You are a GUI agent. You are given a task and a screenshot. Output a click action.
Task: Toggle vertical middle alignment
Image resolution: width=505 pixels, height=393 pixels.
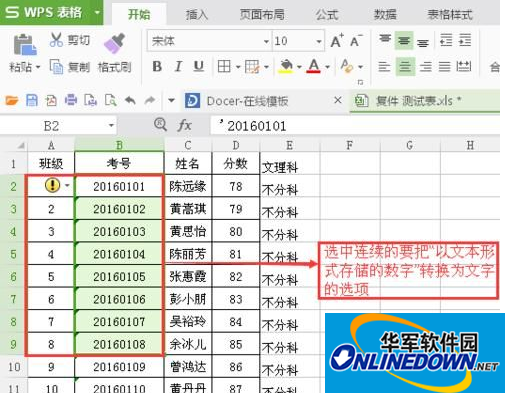[404, 41]
